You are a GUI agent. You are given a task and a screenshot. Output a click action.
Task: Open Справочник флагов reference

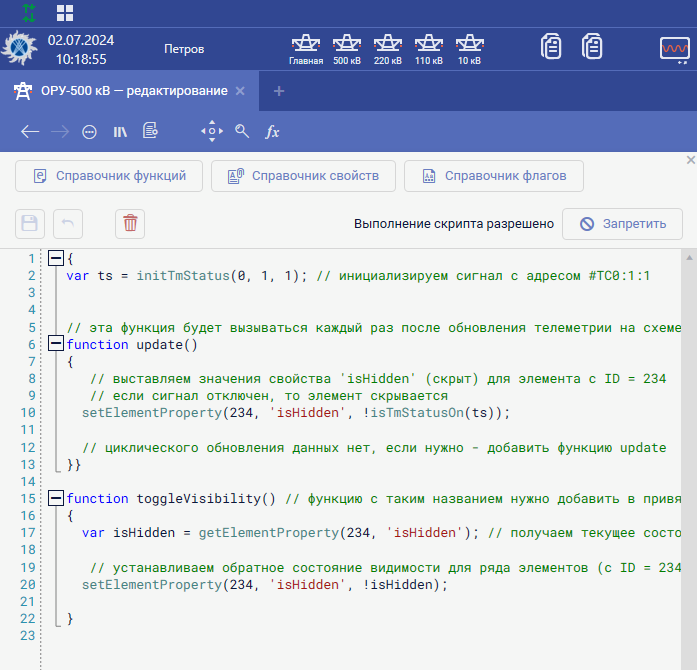(x=494, y=176)
